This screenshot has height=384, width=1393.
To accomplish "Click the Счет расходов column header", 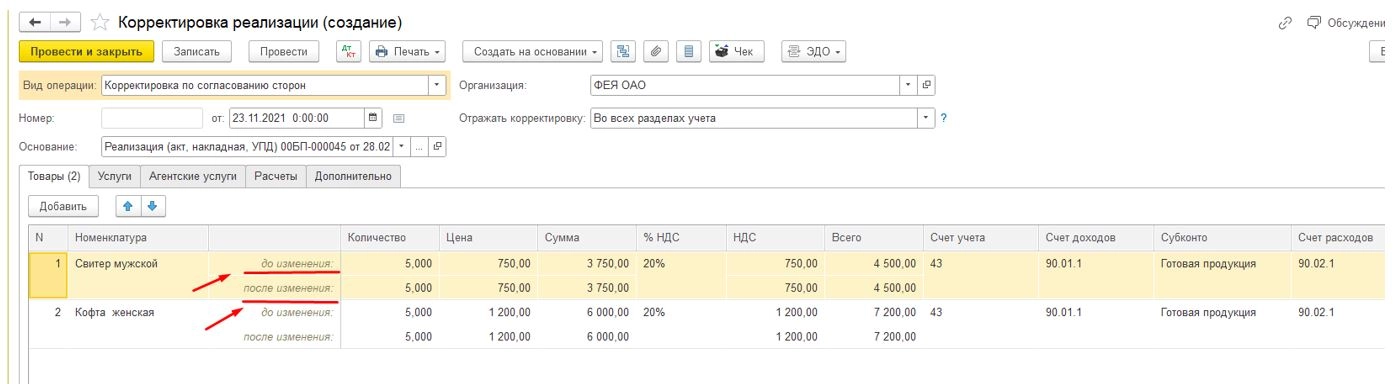I will [1338, 238].
